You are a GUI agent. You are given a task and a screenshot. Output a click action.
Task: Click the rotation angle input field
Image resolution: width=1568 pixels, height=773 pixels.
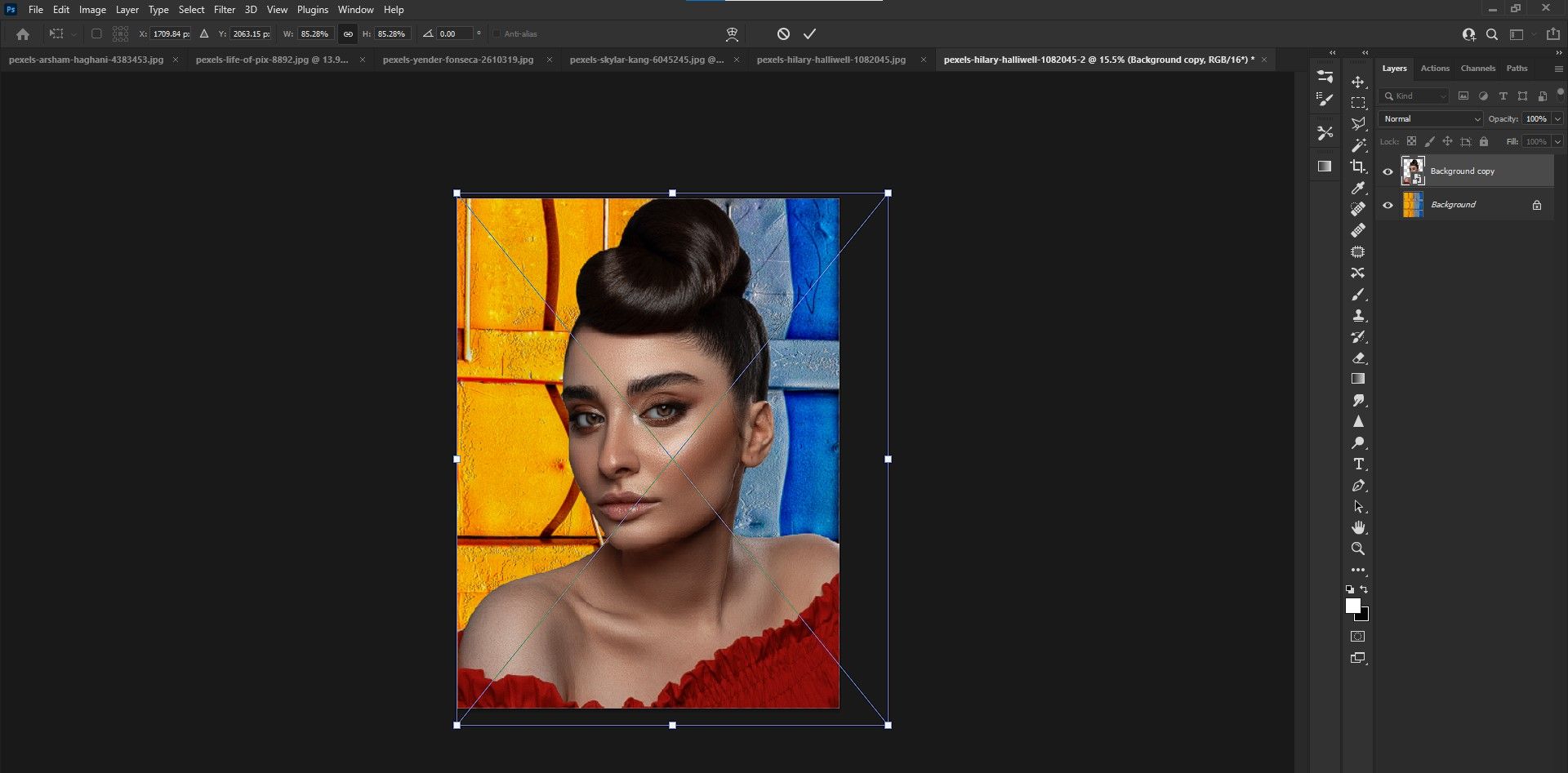pos(455,33)
